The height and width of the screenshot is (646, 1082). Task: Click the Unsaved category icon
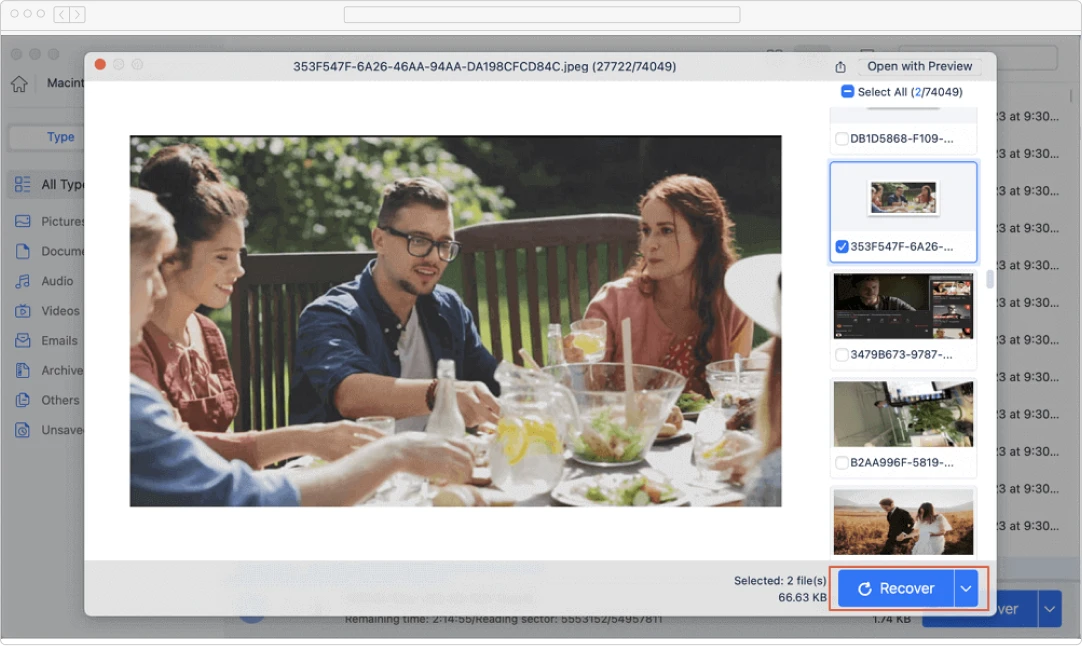tap(22, 430)
